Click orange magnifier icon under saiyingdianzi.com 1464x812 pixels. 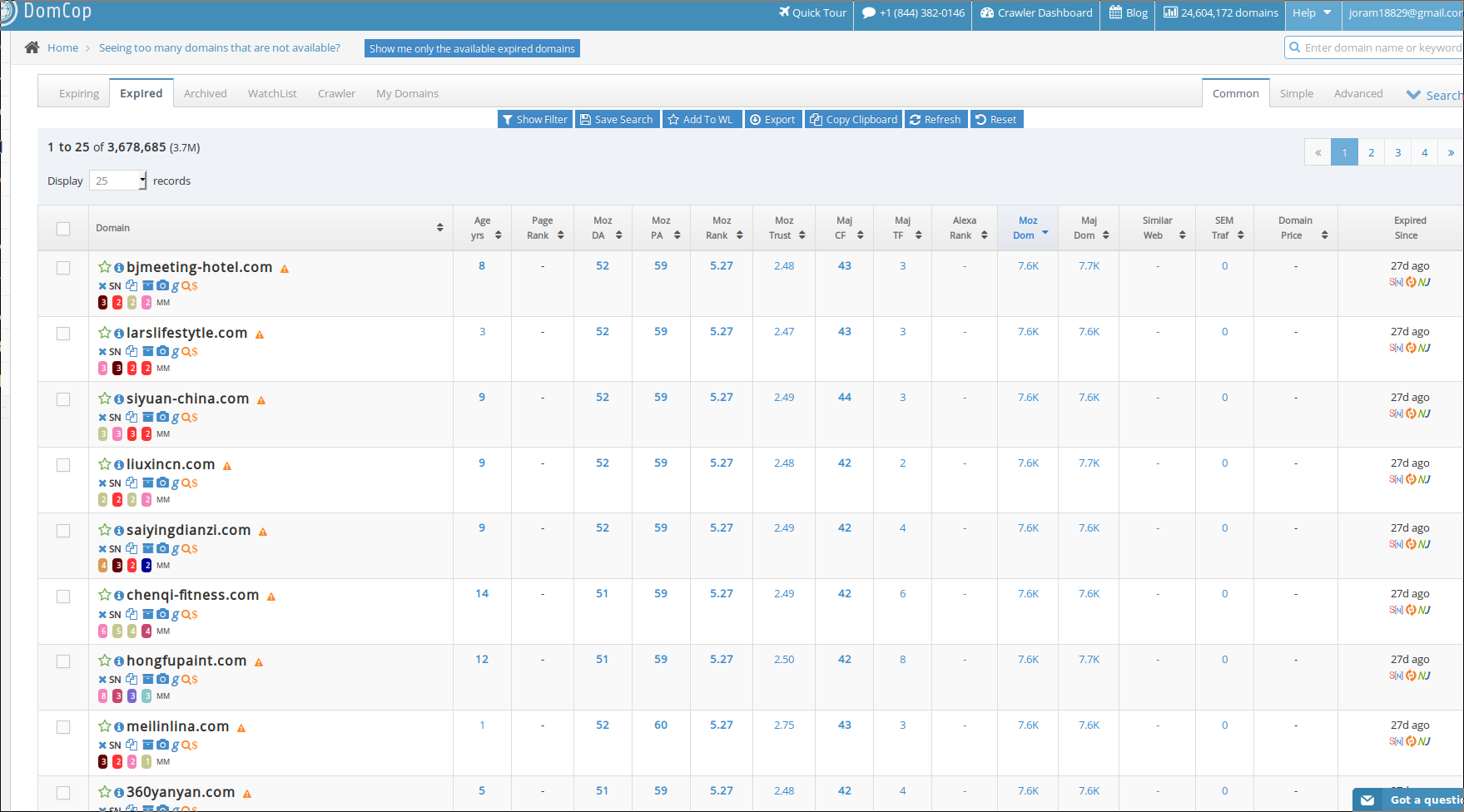pyautogui.click(x=186, y=549)
